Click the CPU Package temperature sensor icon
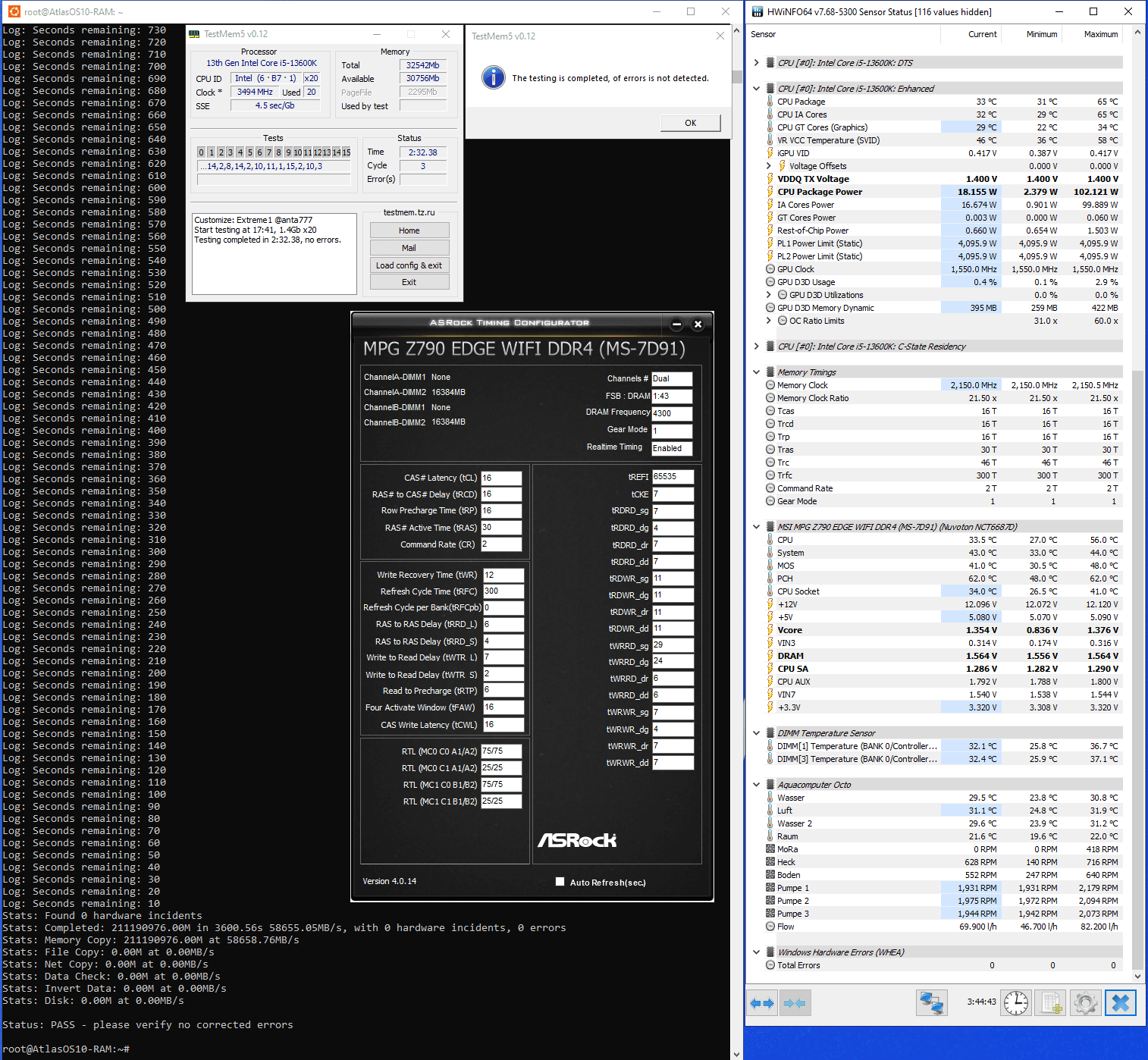This screenshot has width=1148, height=1060. [770, 102]
